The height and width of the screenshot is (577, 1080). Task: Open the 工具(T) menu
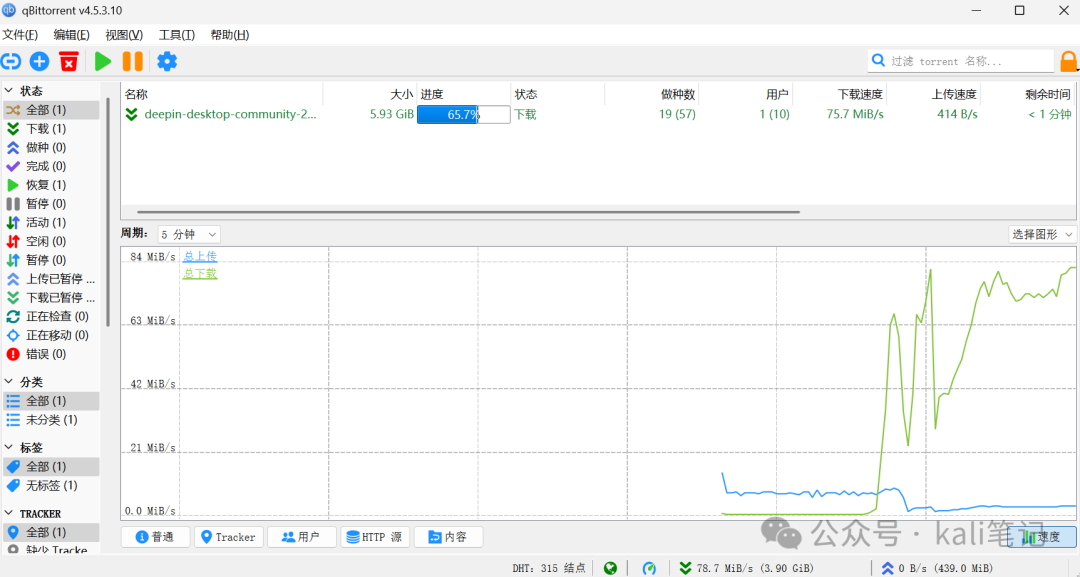tap(177, 34)
